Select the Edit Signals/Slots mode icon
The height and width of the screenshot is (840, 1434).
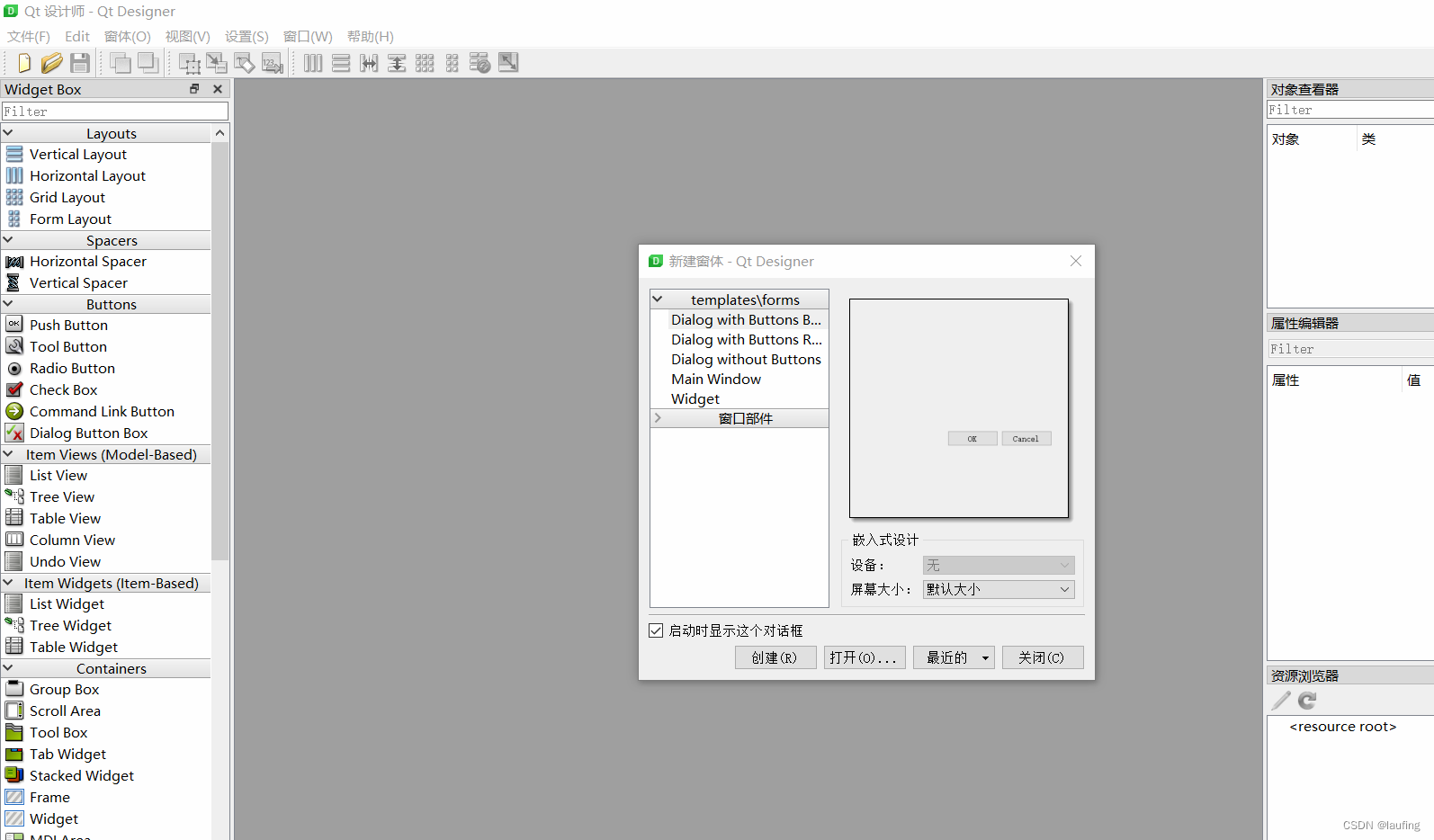[217, 63]
